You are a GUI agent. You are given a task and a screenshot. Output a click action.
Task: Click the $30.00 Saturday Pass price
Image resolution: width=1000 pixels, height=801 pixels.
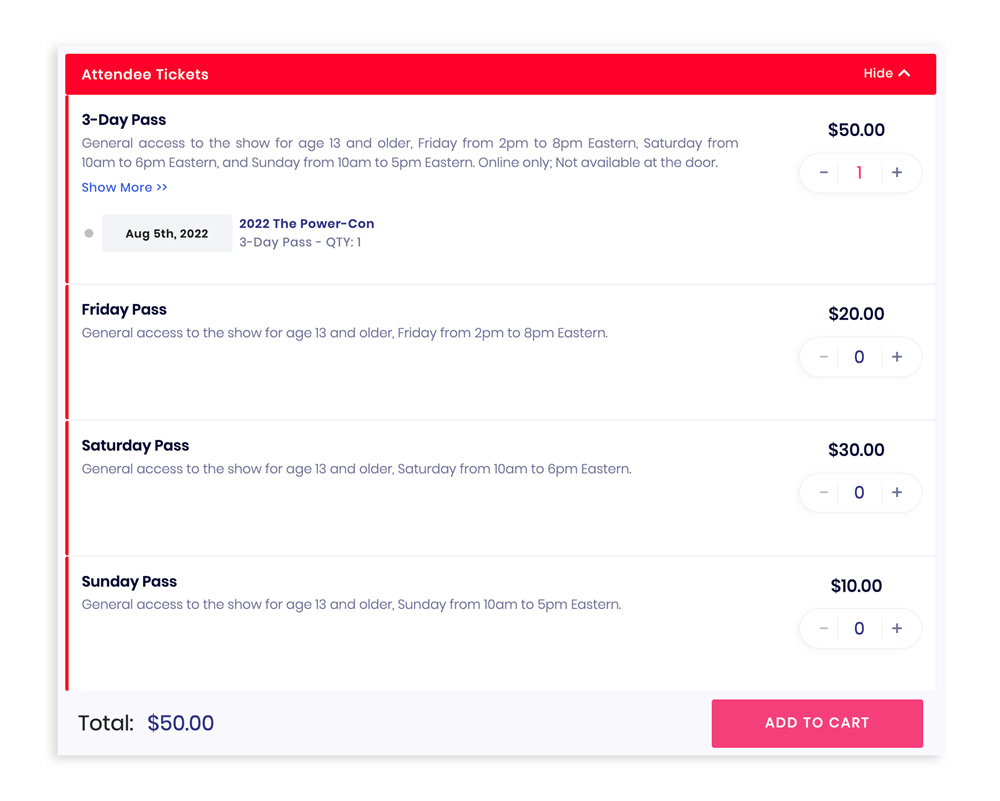click(856, 450)
